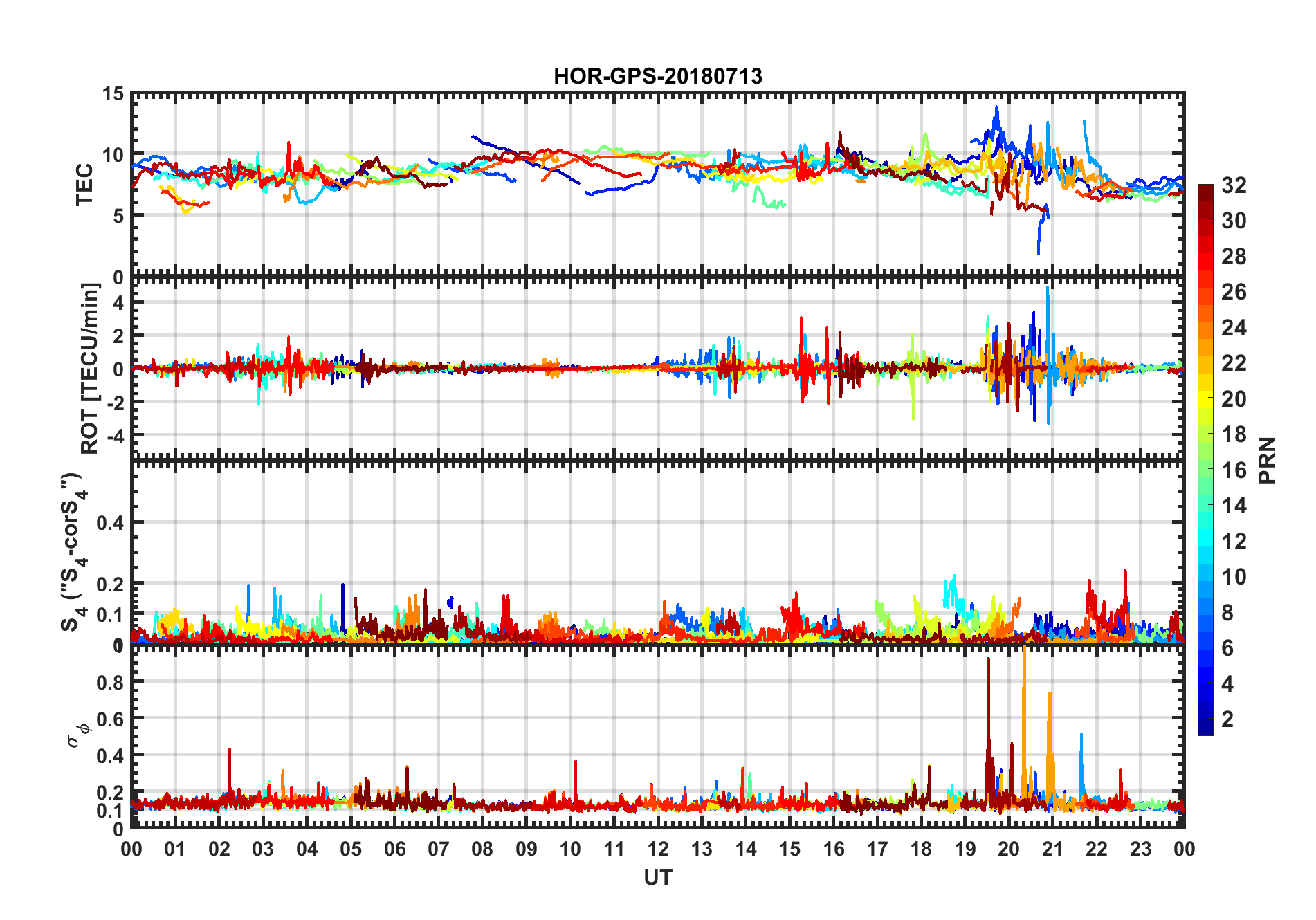Select the sigma phi y-axis label
The height and width of the screenshot is (920, 1316).
pyautogui.click(x=79, y=735)
